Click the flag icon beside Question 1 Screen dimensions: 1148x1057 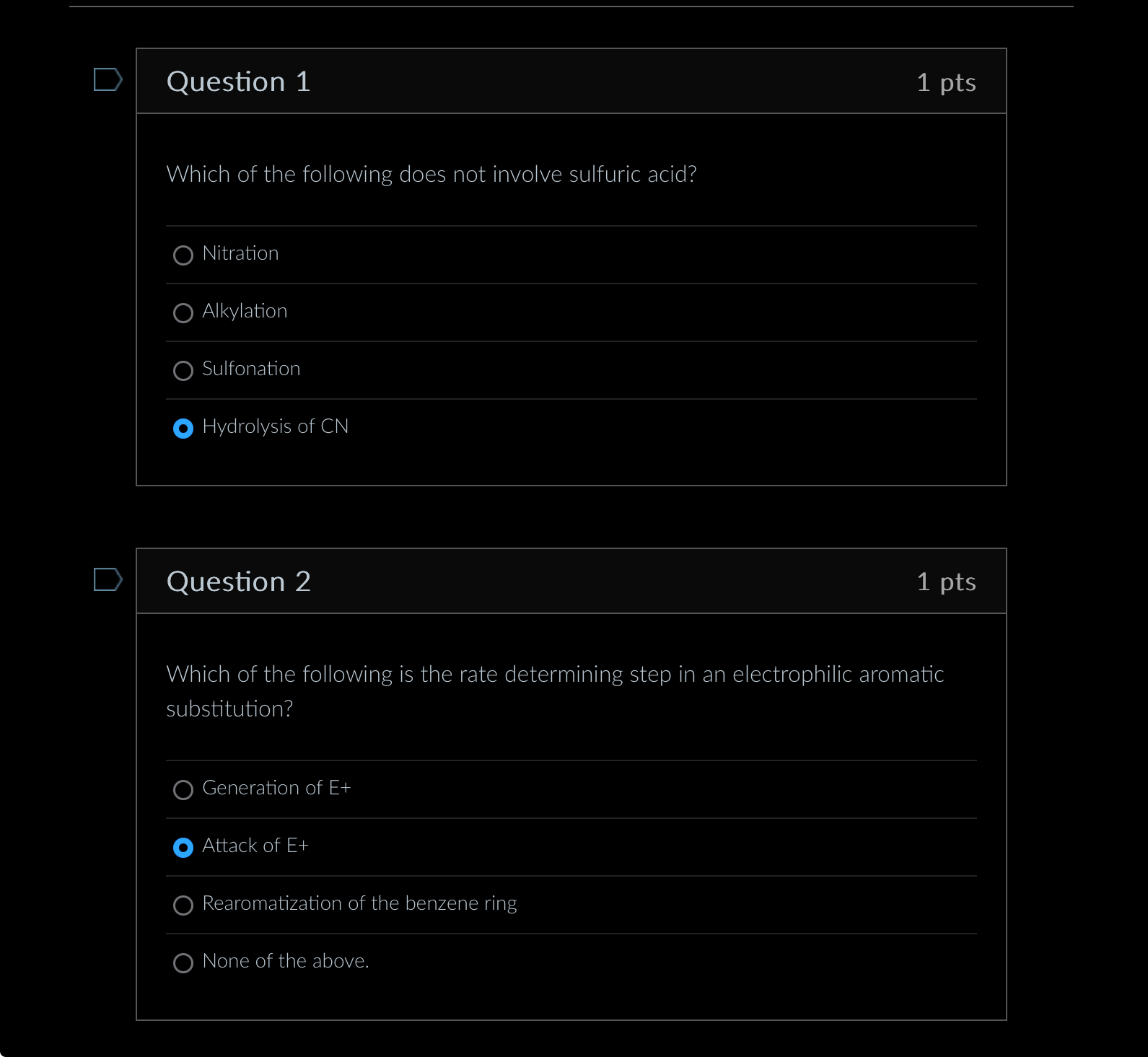pyautogui.click(x=108, y=81)
